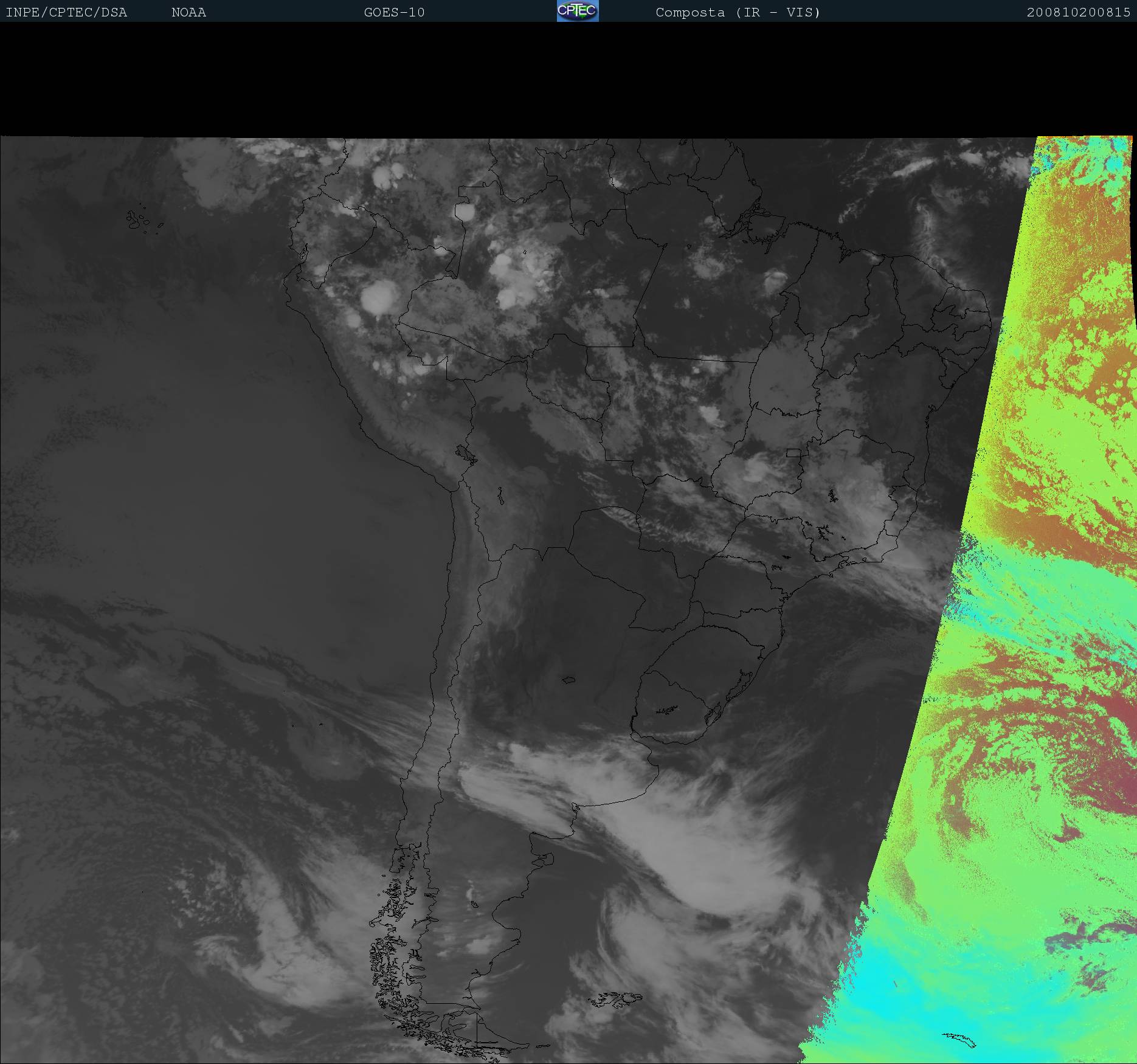Select the Mar Chiquita lake outline in Argentina
The width and height of the screenshot is (1137, 1064).
[x=568, y=680]
